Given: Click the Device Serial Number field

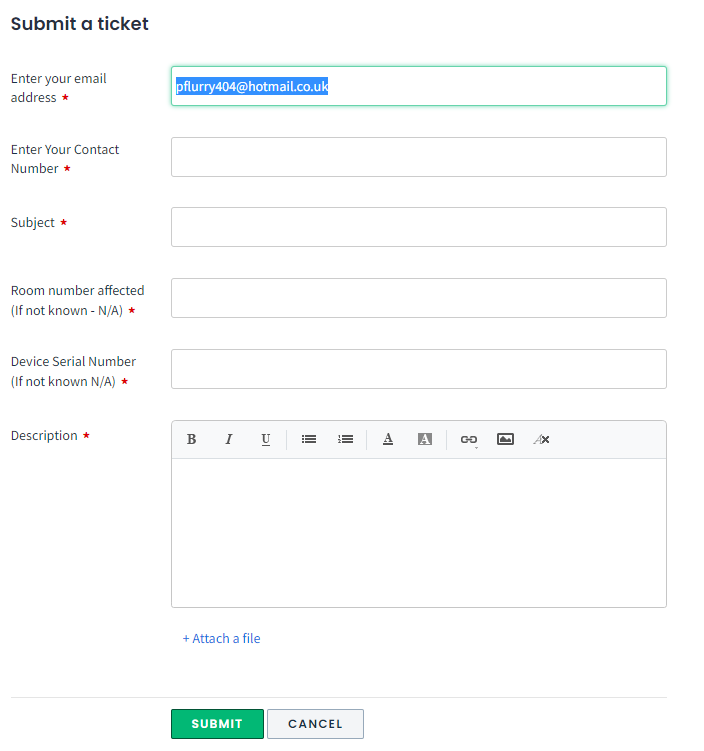Looking at the screenshot, I should (419, 369).
